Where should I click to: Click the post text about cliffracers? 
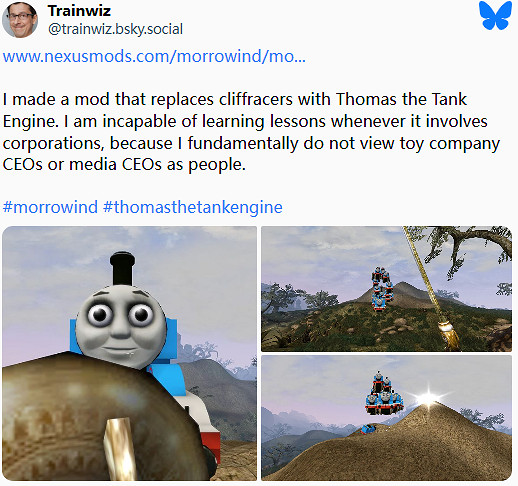(252, 132)
